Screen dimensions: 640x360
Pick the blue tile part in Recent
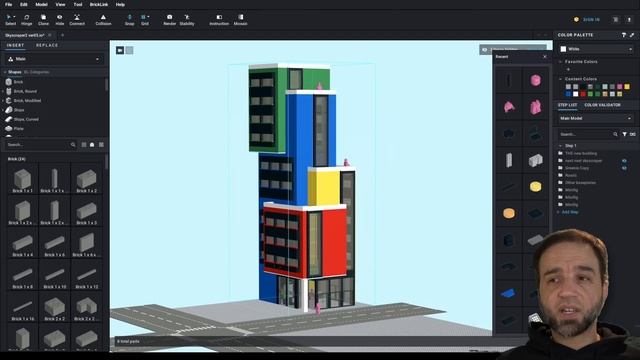(x=509, y=293)
